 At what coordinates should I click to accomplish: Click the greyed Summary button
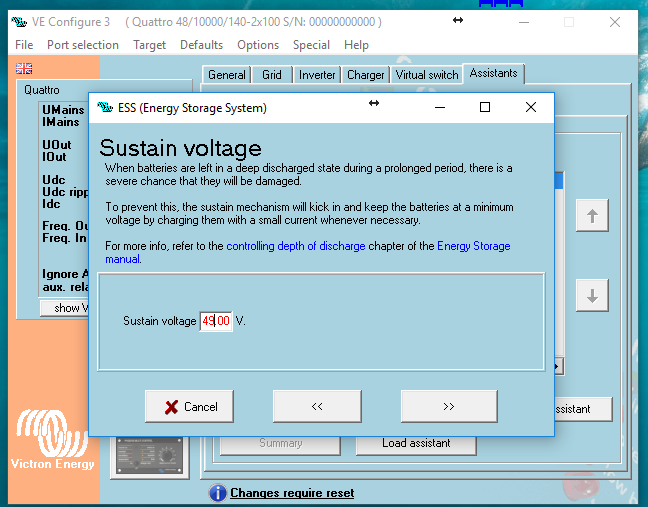point(281,443)
